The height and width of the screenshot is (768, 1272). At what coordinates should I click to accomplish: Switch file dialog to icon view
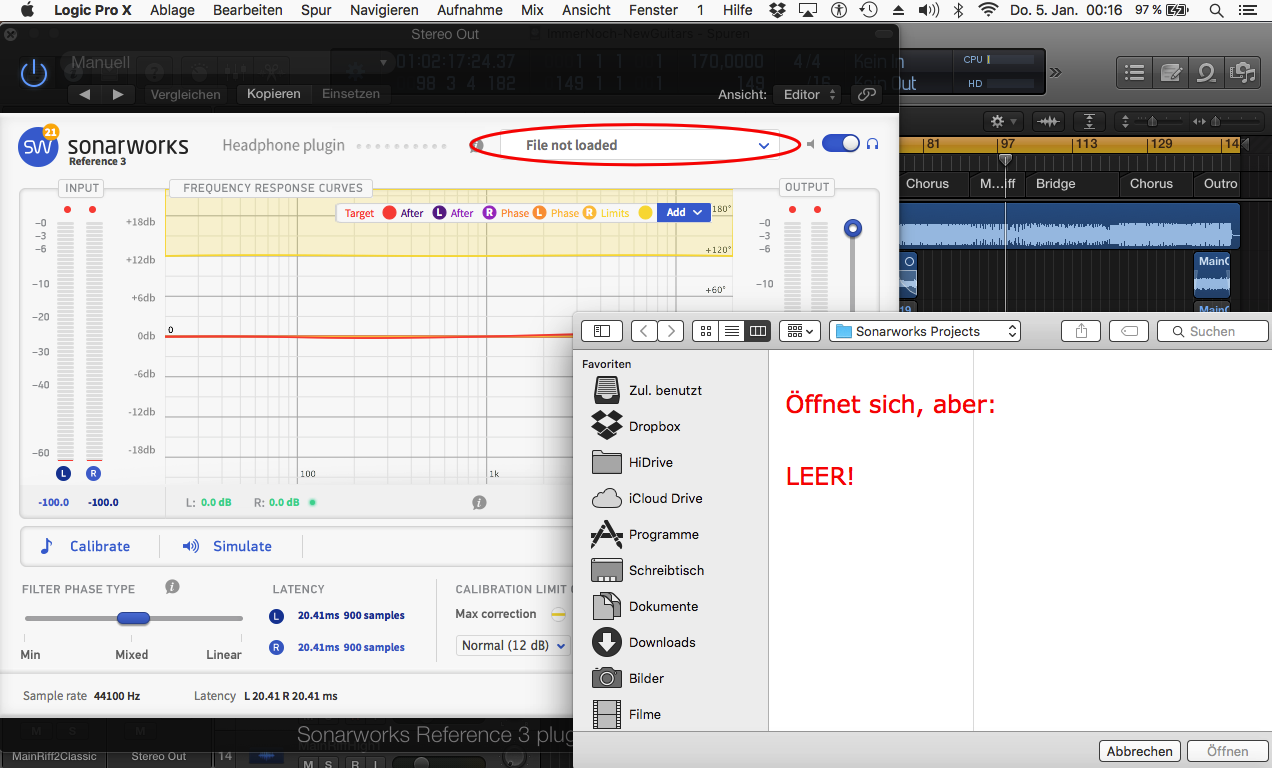(705, 331)
